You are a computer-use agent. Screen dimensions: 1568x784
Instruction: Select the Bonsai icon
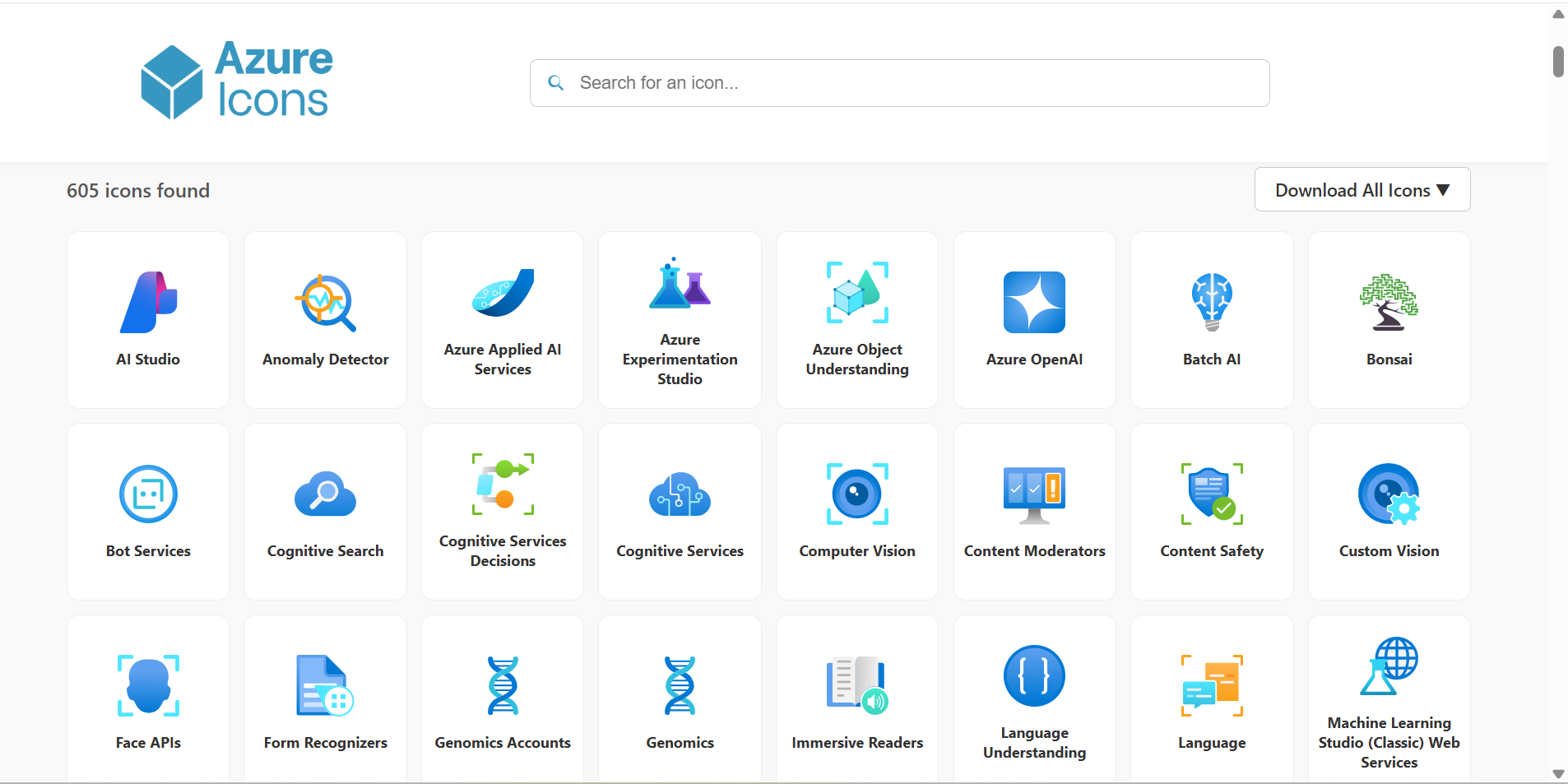[x=1388, y=320]
